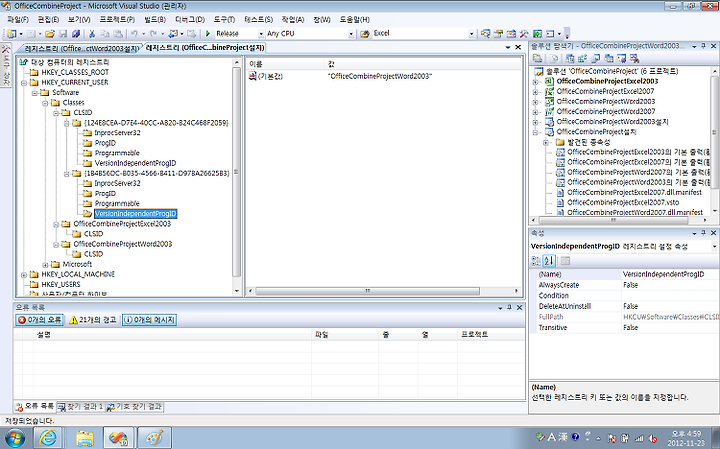The height and width of the screenshot is (449, 720).
Task: Click the Find in Files icon beside Excel box
Action: pyautogui.click(x=365, y=34)
